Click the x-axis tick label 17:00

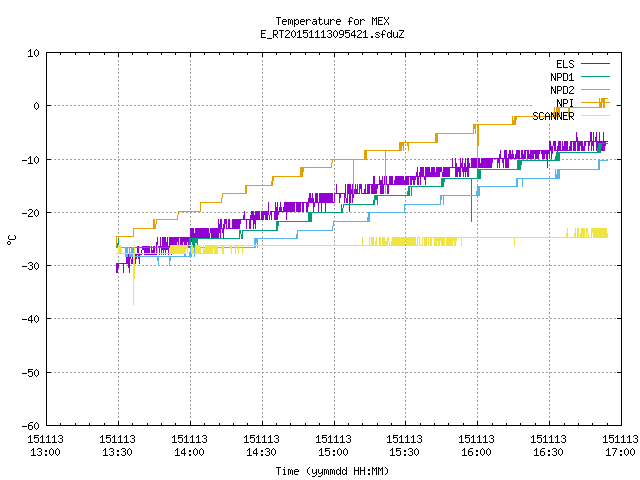pyautogui.click(x=620, y=452)
